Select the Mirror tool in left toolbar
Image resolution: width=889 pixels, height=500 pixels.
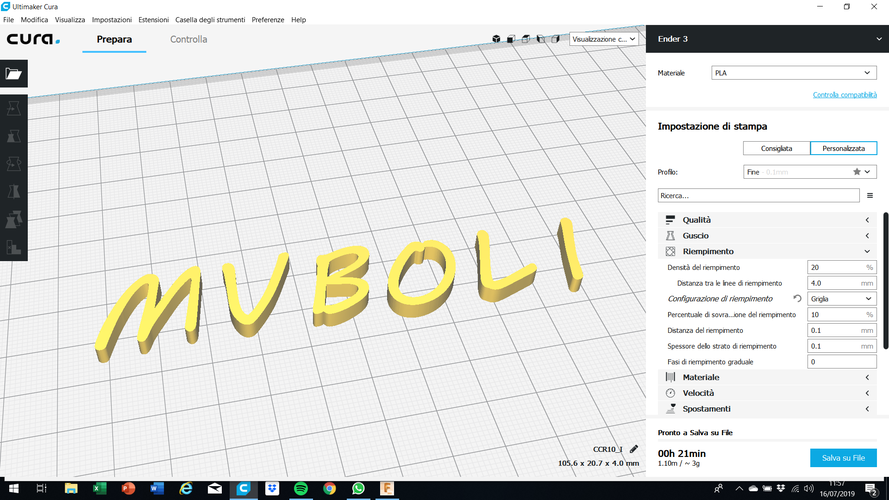[x=14, y=192]
